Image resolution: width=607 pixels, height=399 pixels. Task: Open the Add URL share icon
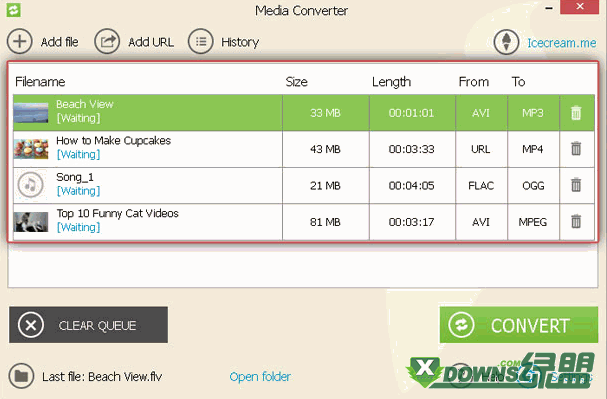point(107,41)
